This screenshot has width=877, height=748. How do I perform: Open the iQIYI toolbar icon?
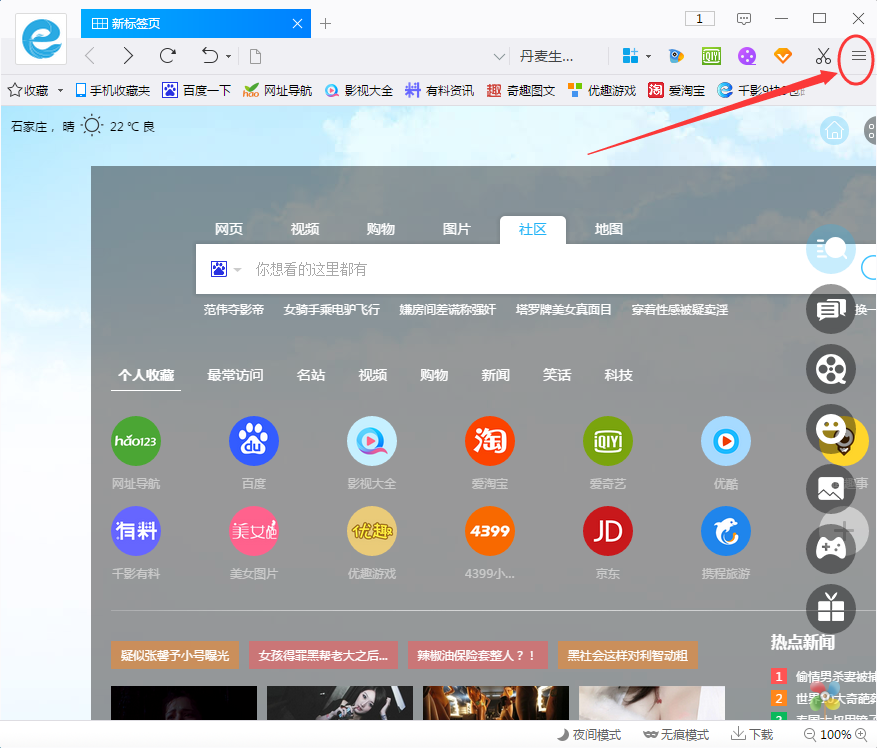click(711, 57)
